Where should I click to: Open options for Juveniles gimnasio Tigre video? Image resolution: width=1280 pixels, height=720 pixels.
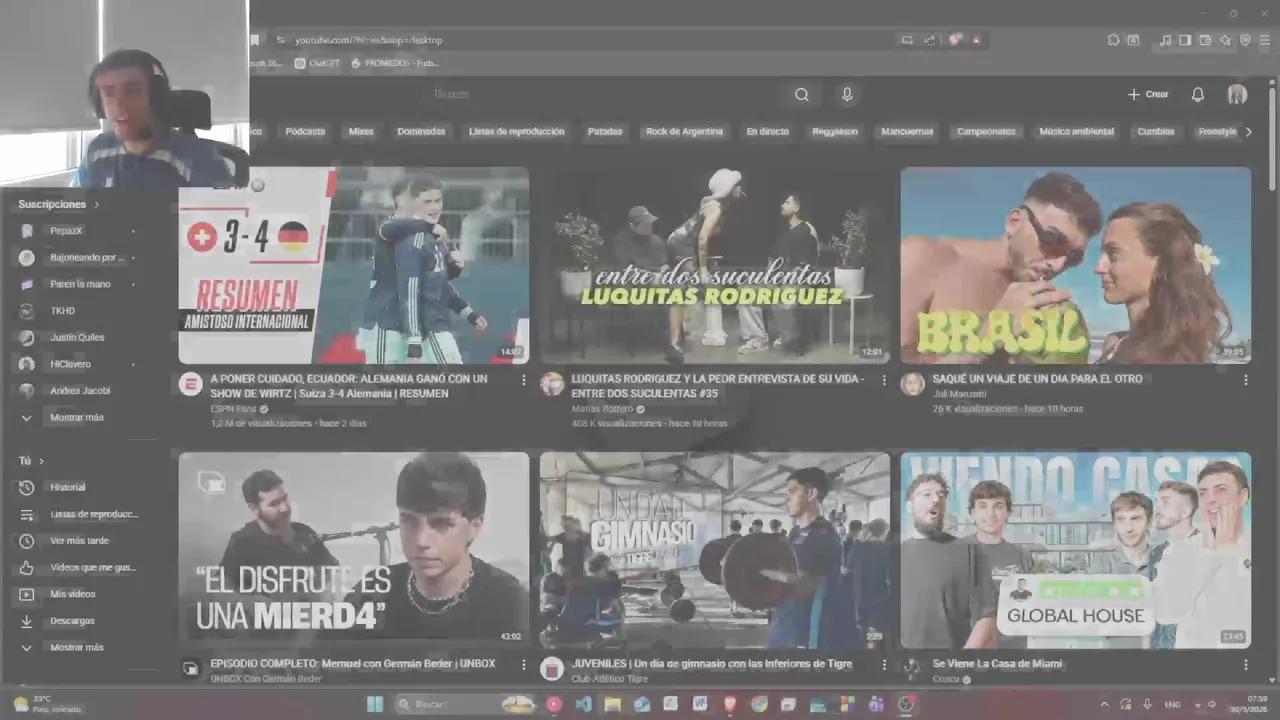pyautogui.click(x=884, y=664)
